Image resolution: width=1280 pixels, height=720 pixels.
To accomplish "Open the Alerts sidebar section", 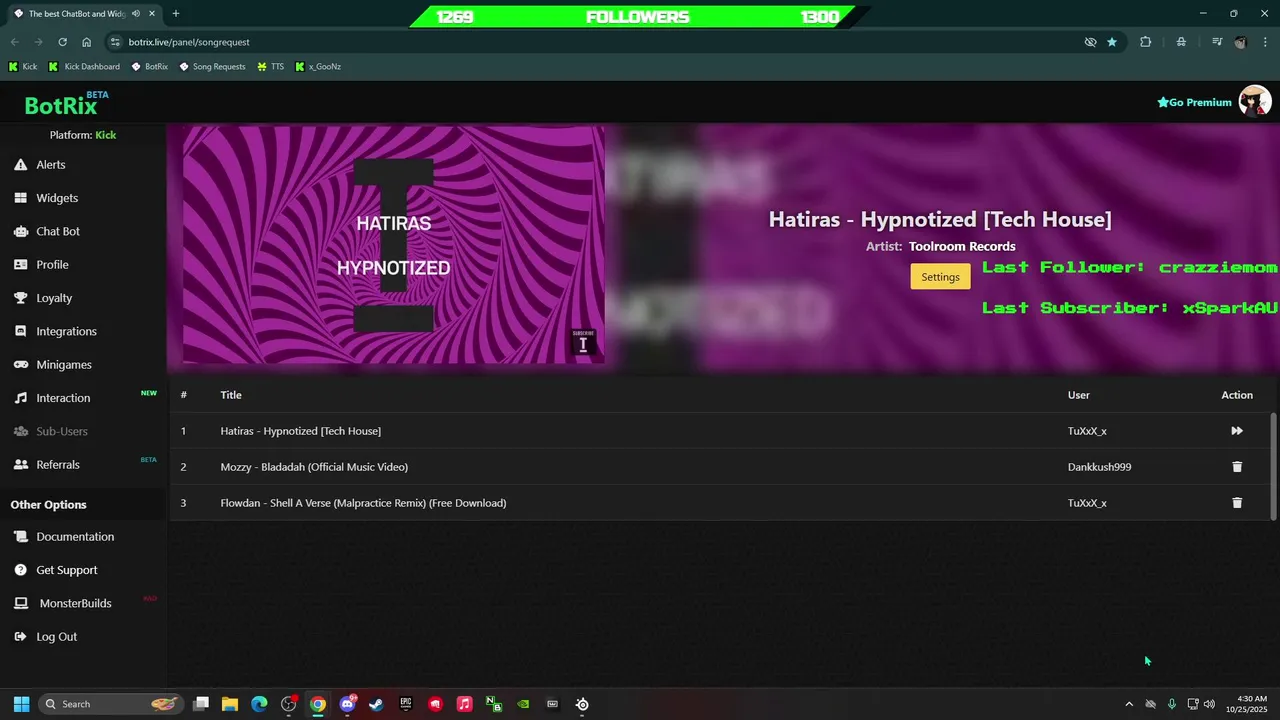I will (x=50, y=165).
